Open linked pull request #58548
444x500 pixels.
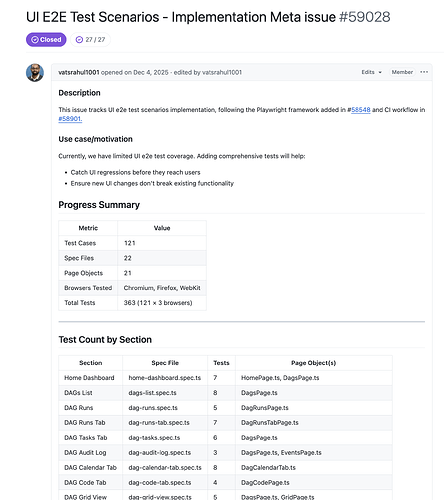(361, 110)
